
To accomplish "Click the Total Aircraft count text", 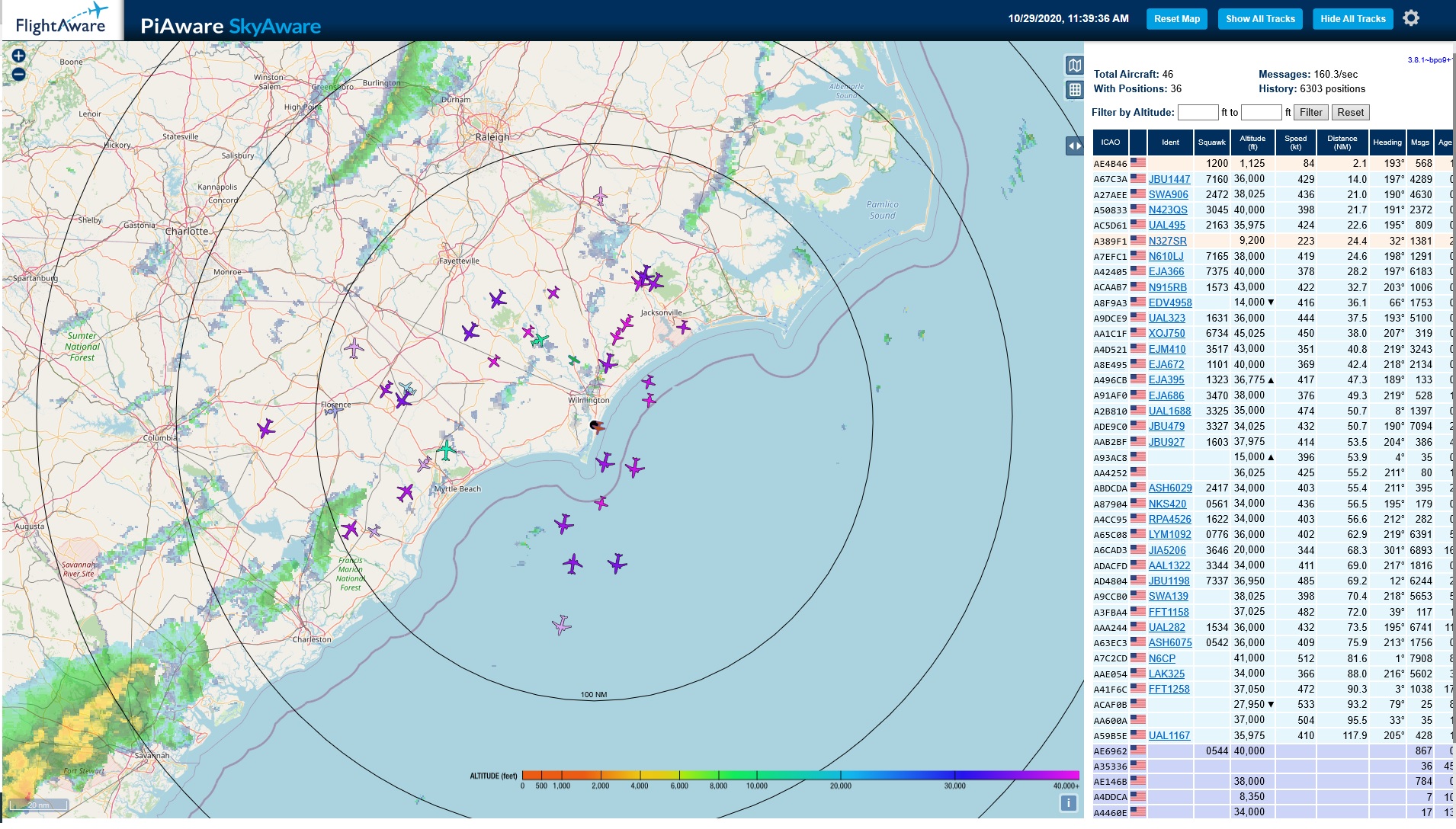I will (1134, 74).
